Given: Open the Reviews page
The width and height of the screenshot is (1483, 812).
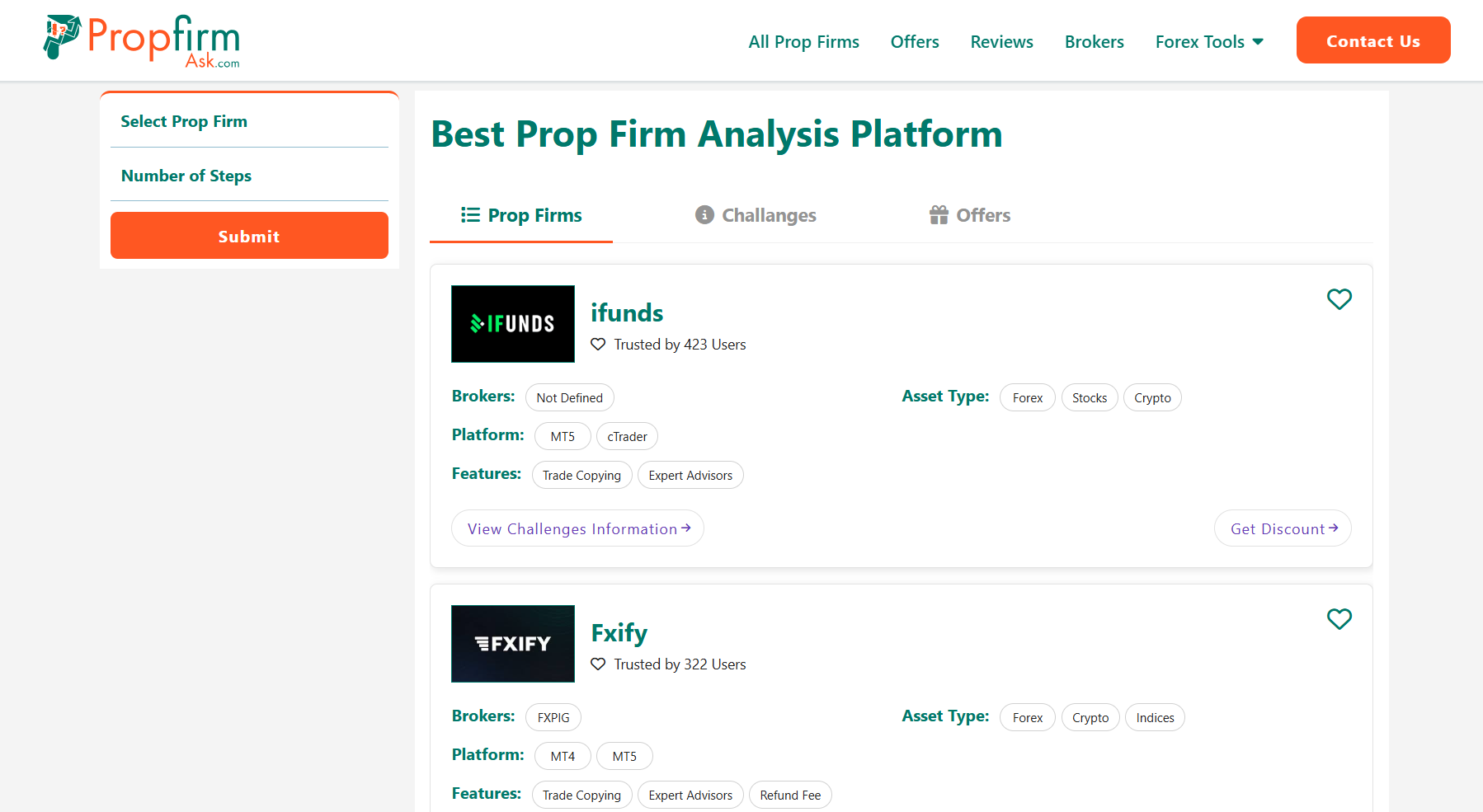Looking at the screenshot, I should [1001, 41].
